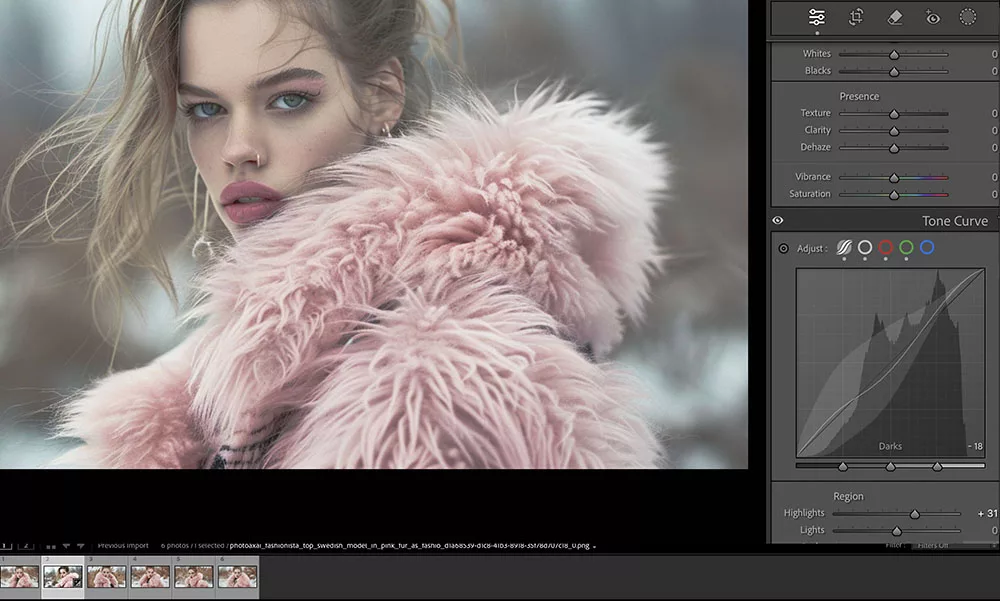Select the fifth filmstrip thumbnail

coord(193,577)
